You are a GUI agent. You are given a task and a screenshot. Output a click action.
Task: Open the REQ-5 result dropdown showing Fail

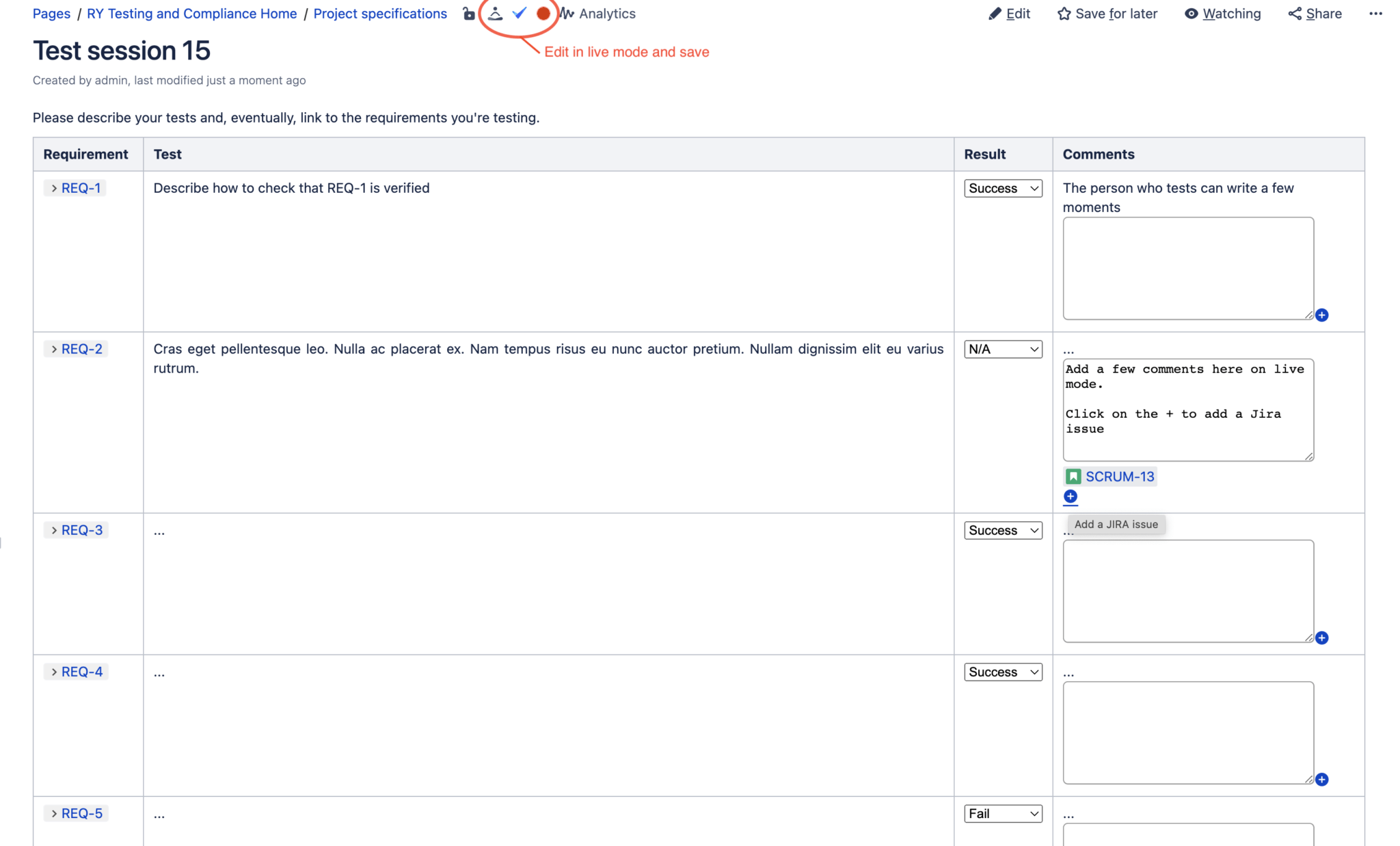click(x=1003, y=813)
